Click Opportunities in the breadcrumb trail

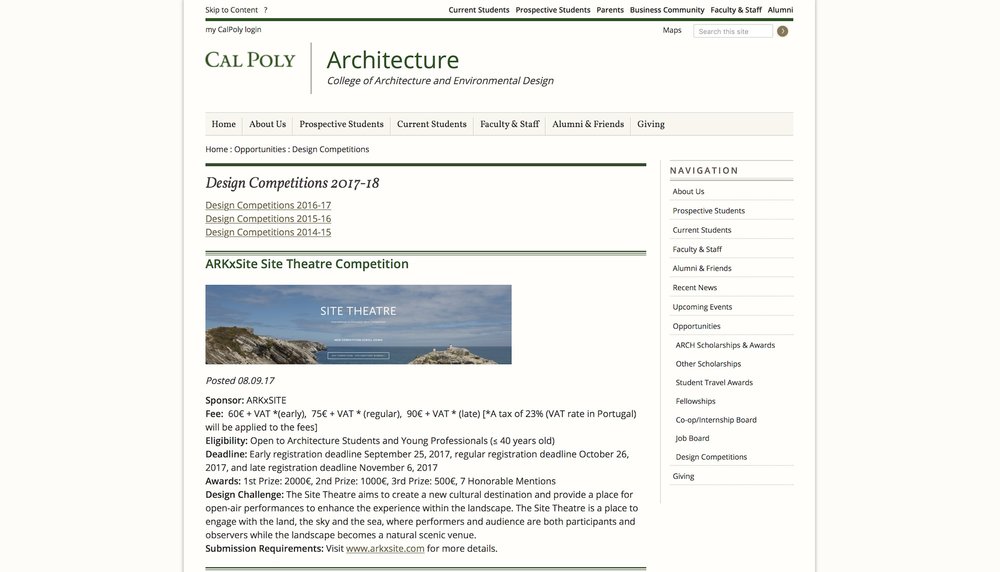point(260,149)
